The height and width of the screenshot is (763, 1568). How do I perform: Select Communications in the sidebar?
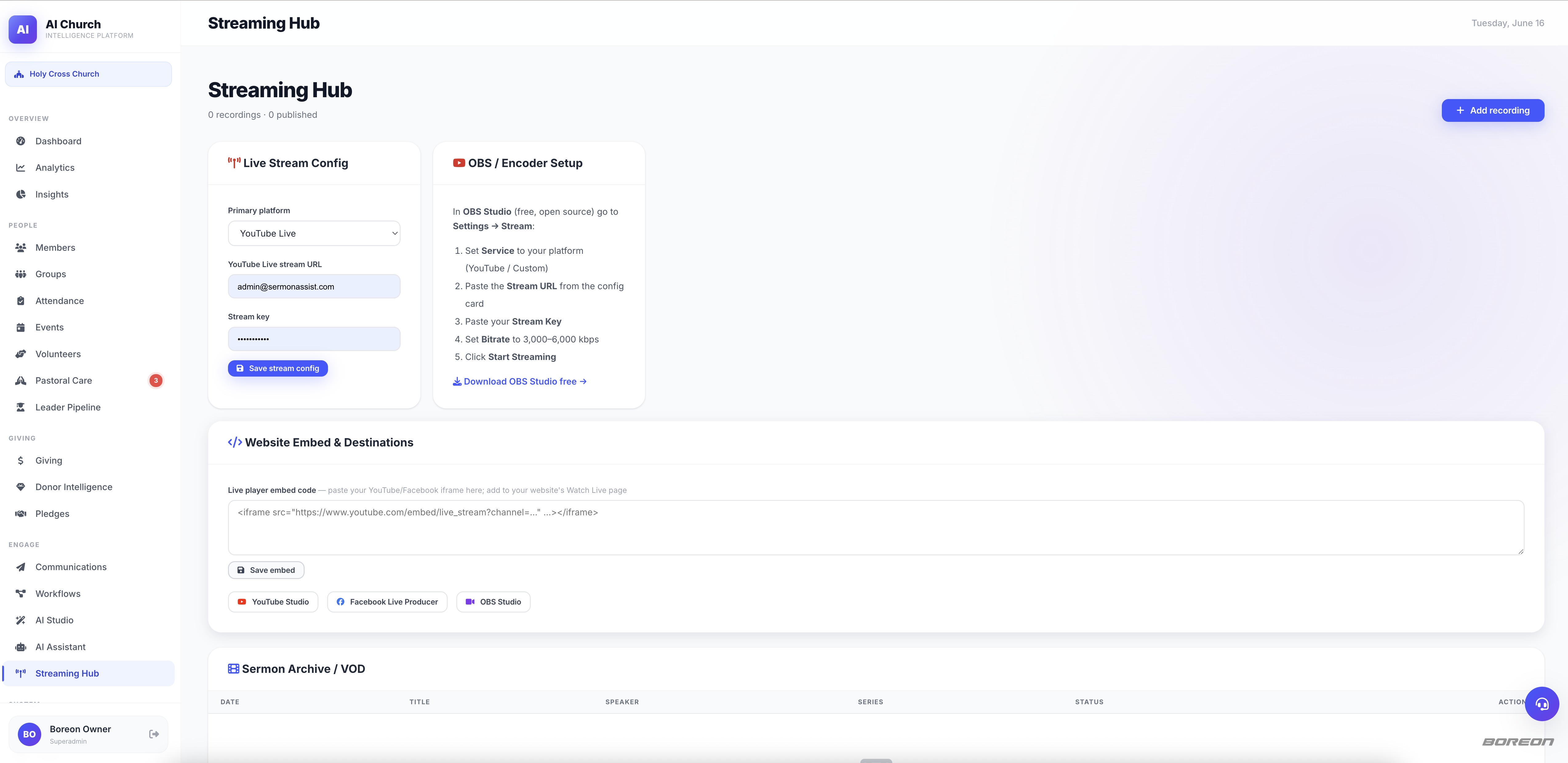click(x=88, y=567)
